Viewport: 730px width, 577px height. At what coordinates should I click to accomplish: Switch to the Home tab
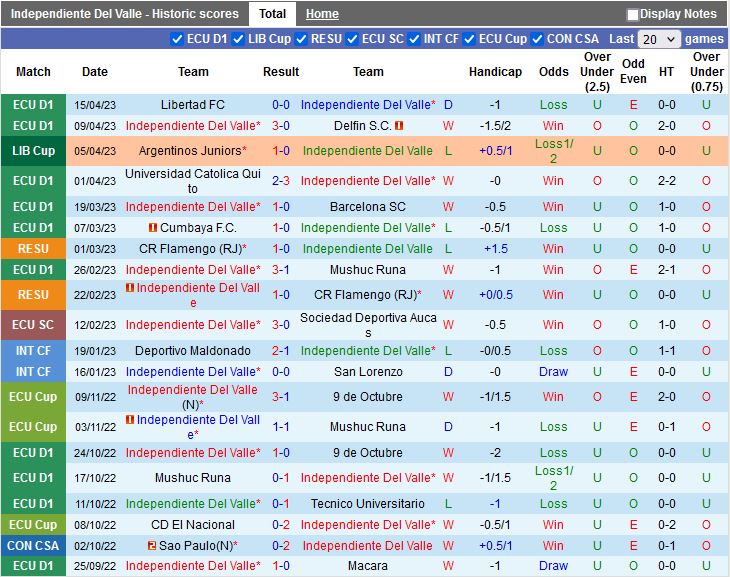tap(322, 14)
